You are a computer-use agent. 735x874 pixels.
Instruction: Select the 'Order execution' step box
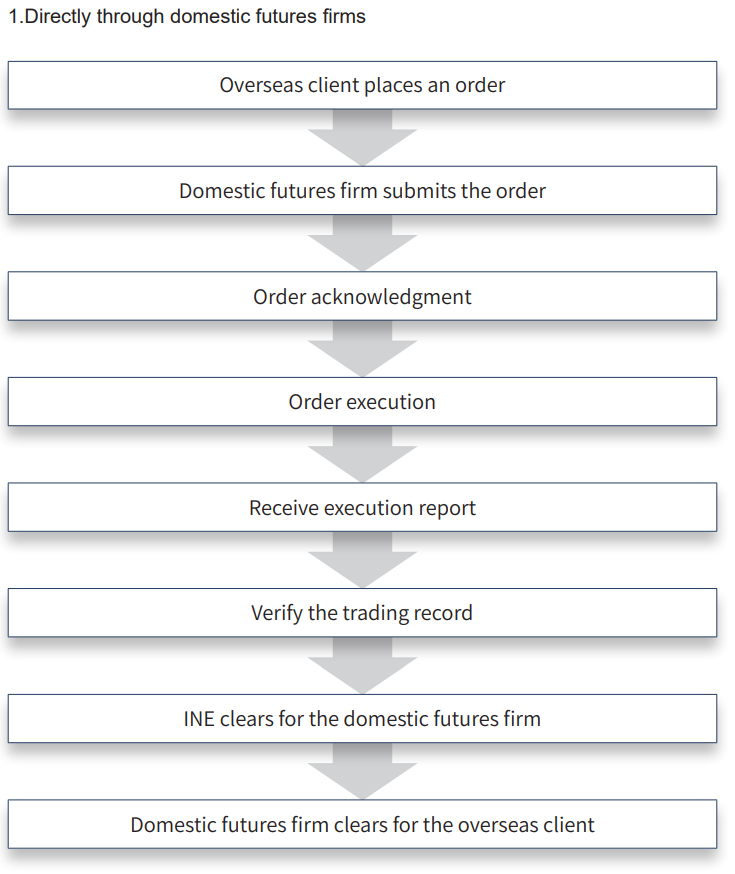tap(362, 402)
